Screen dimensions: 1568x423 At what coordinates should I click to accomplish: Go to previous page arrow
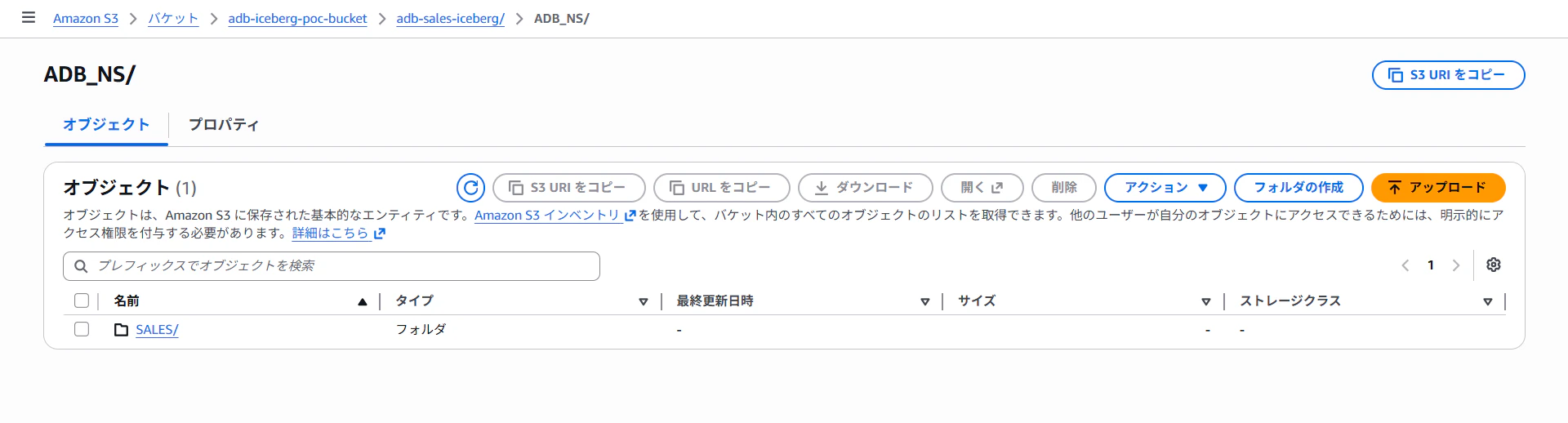1405,265
